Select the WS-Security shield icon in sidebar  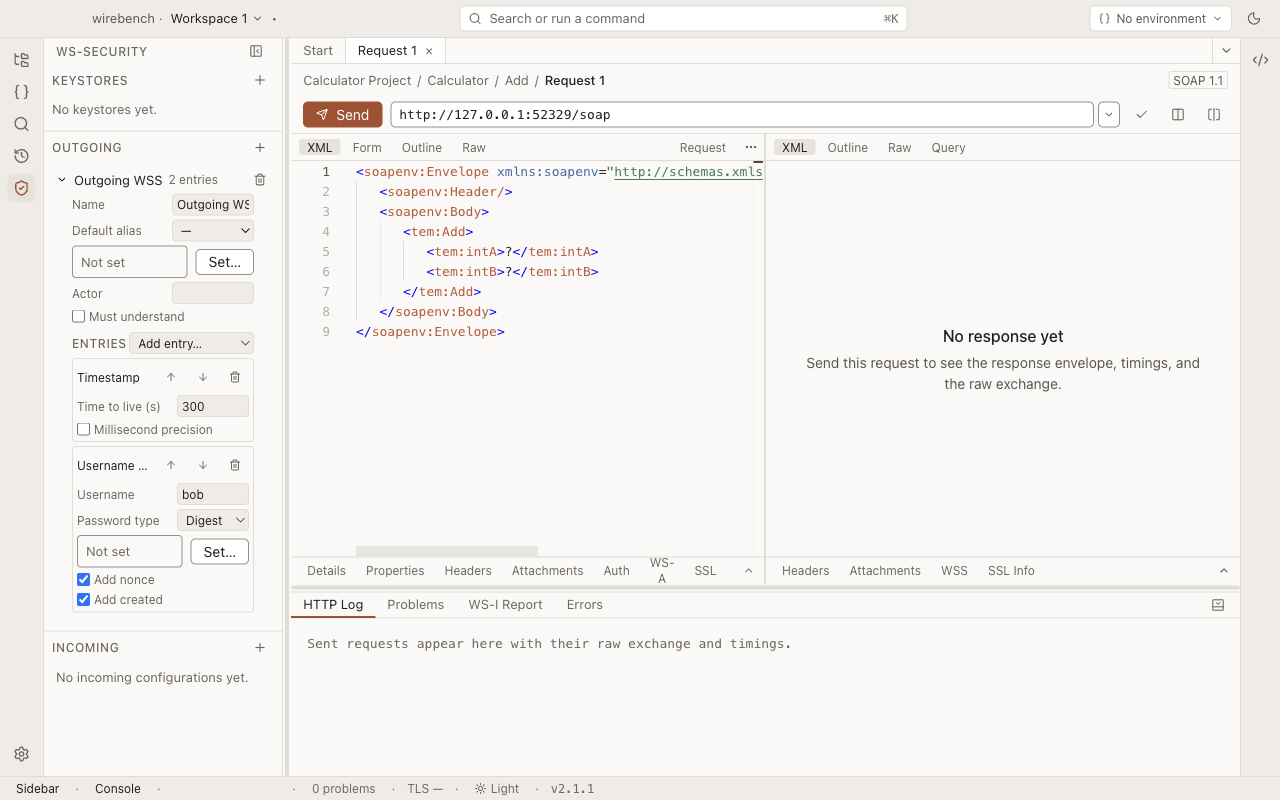click(x=21, y=188)
